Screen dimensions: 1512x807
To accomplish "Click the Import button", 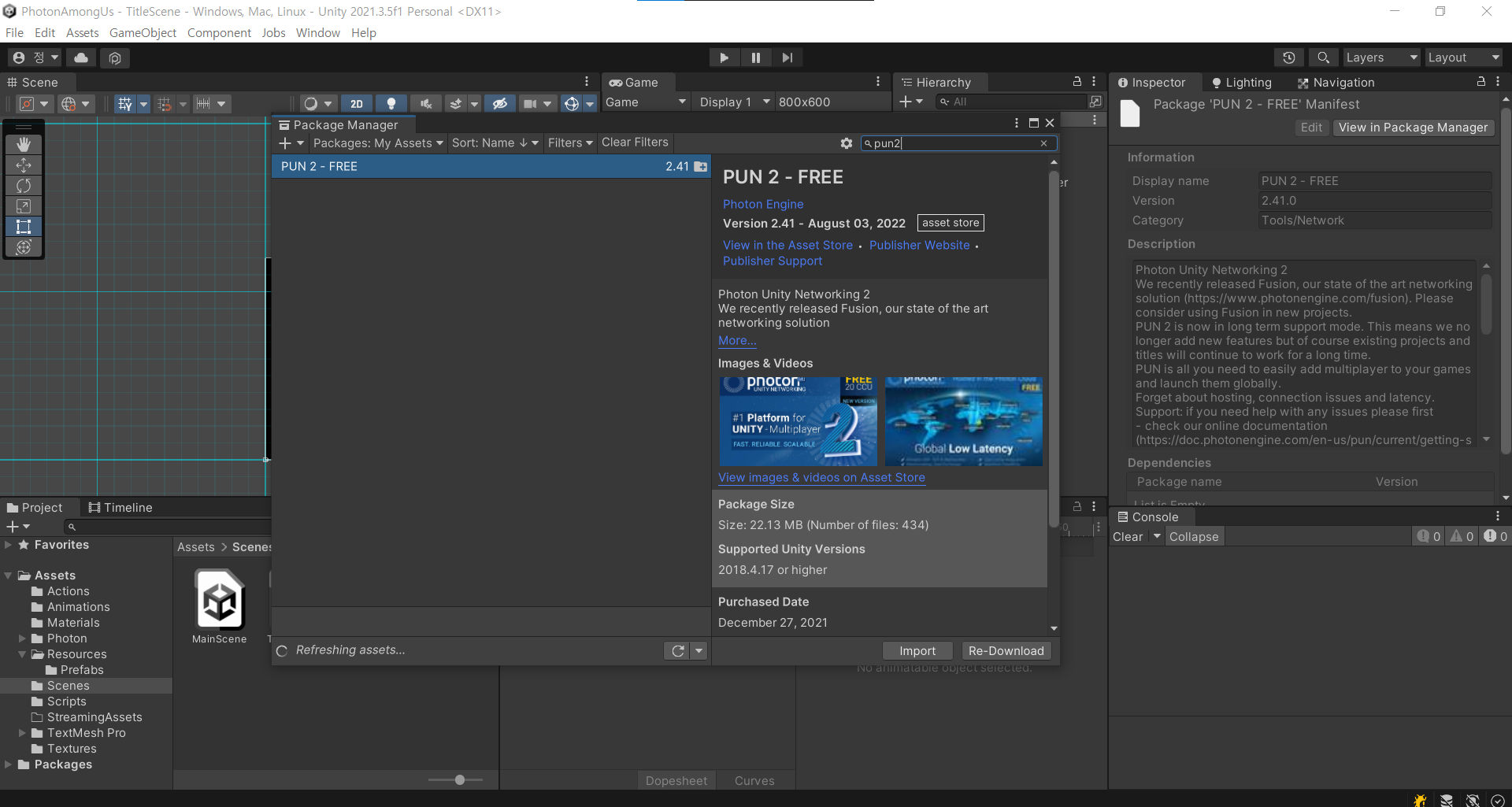I will [x=917, y=650].
